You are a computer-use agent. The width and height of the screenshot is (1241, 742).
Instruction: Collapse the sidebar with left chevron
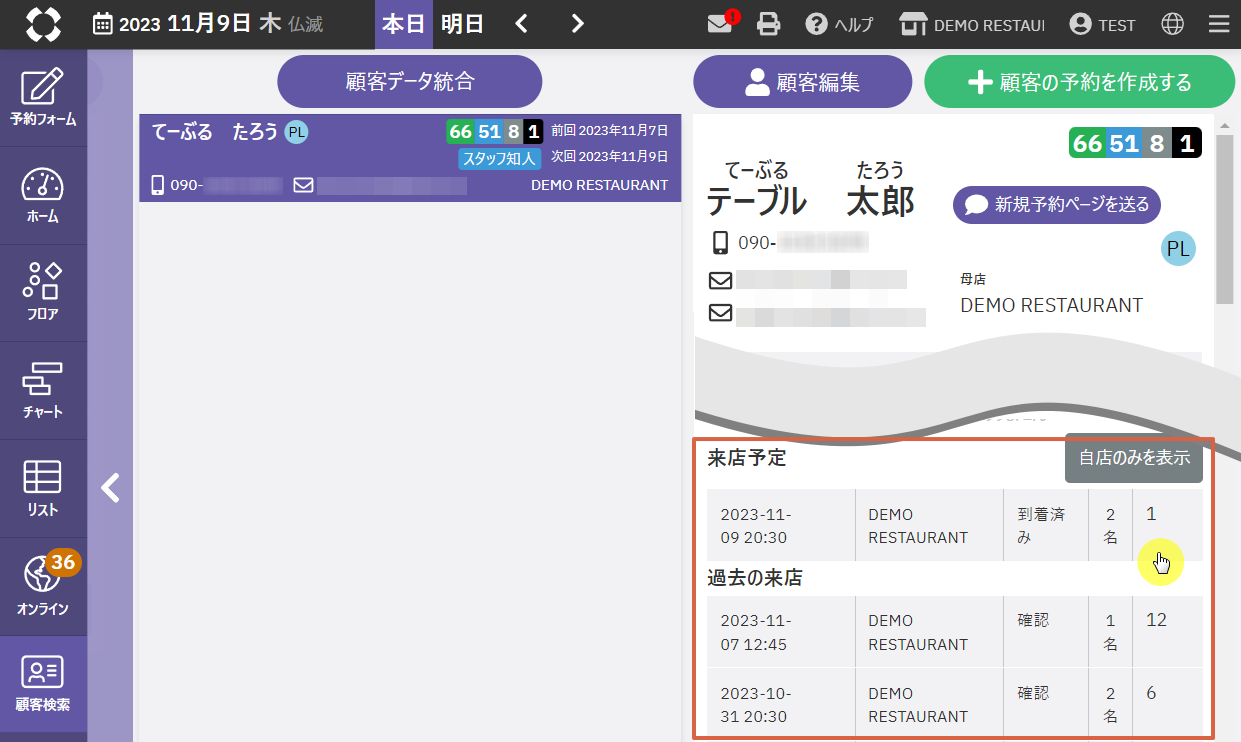110,488
